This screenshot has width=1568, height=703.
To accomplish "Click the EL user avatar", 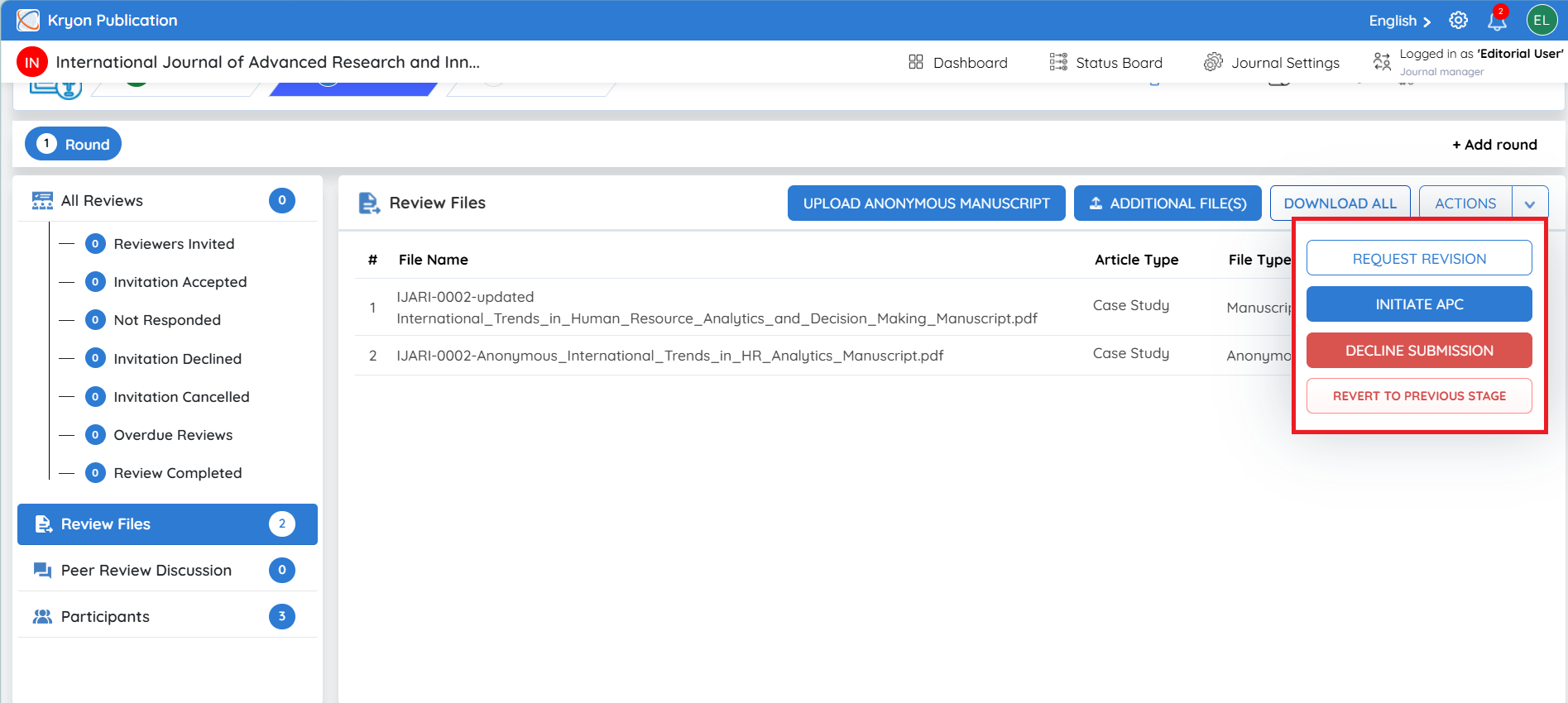I will coord(1542,21).
